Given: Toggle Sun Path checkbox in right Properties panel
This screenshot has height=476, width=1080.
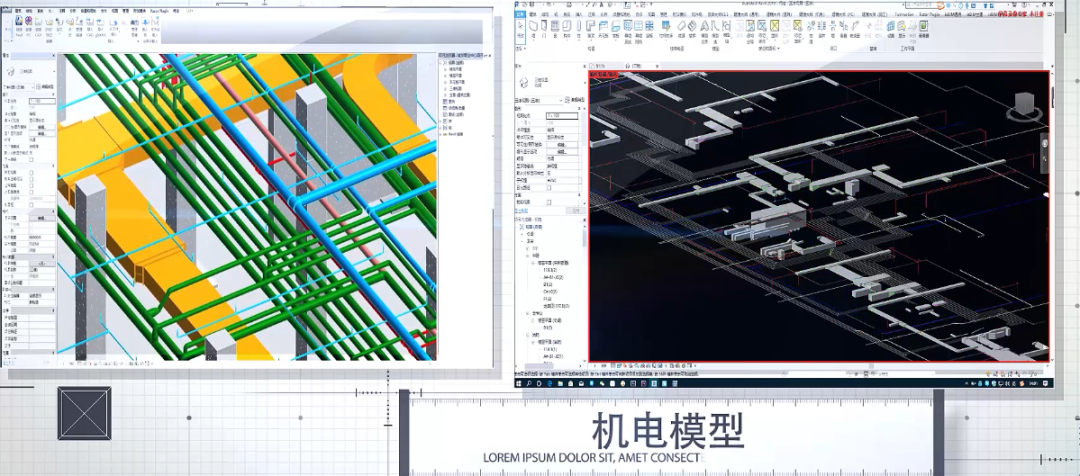Looking at the screenshot, I should [x=549, y=188].
